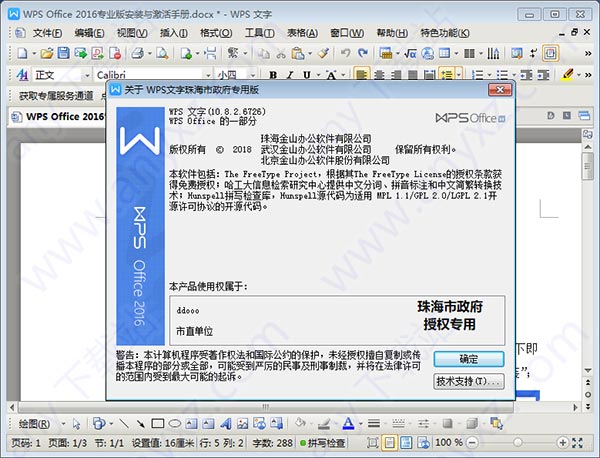Image resolution: width=600 pixels, height=458 pixels.
Task: Insert WordArt from the drawing toolbar
Action: coord(226,423)
